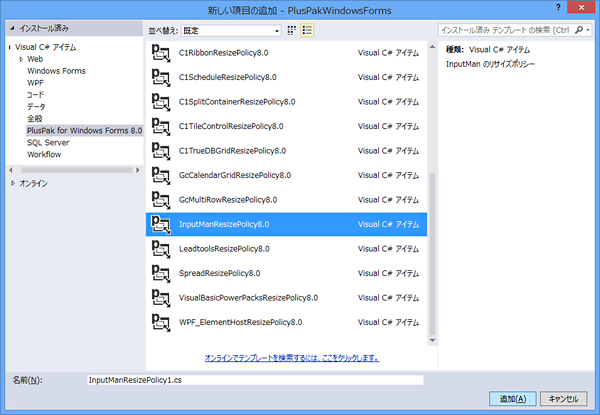Click the InputMan のリサイズポリシー description
The image size is (600, 415).
click(x=490, y=64)
